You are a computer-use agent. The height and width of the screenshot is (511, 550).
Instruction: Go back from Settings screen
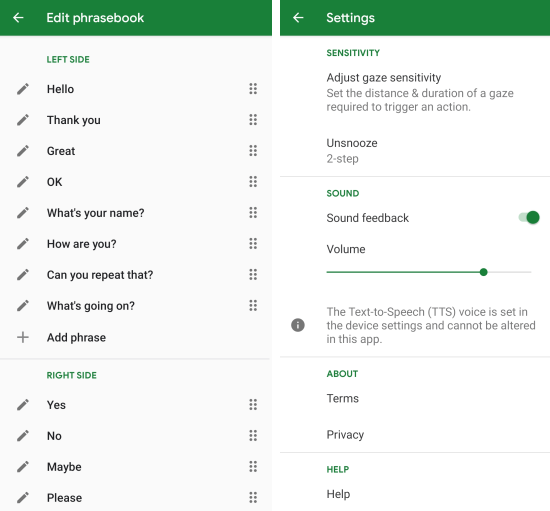tap(298, 18)
